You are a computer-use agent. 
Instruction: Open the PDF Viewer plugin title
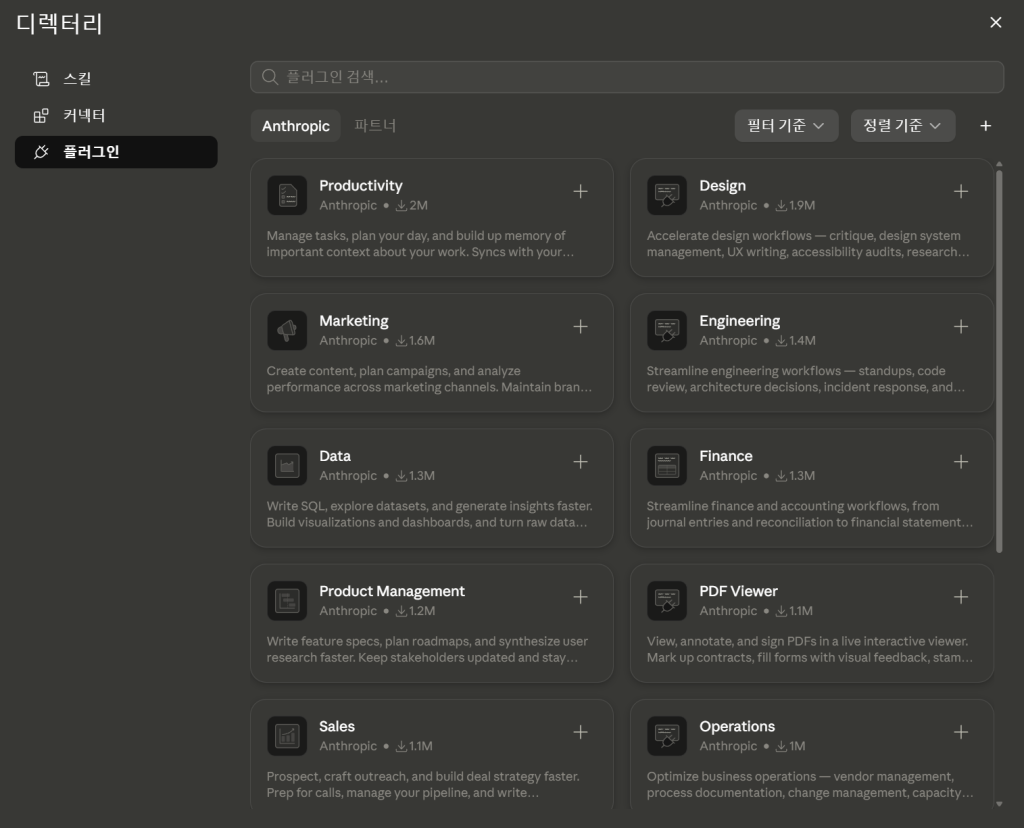point(738,591)
